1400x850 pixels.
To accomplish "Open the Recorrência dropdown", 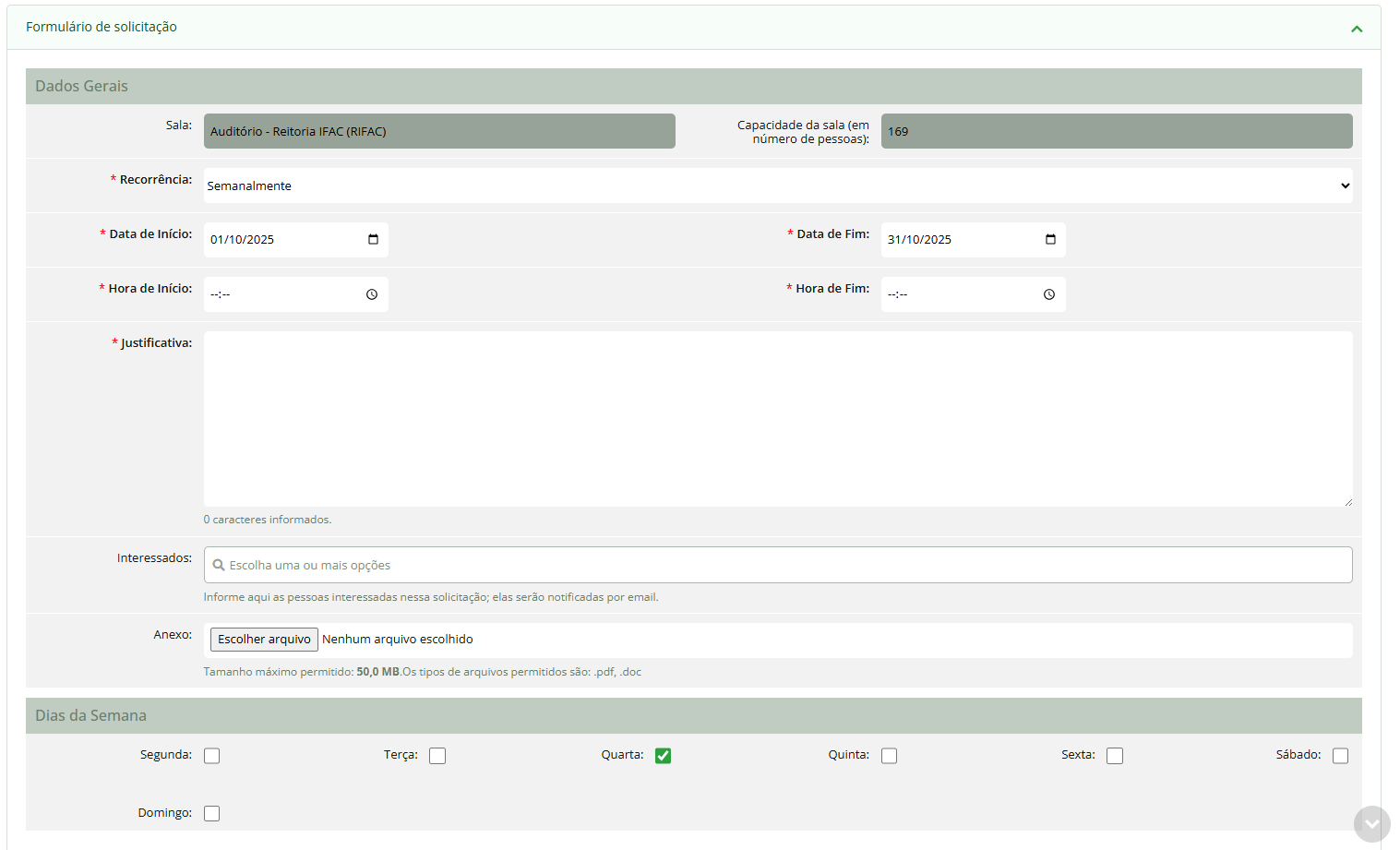I will point(777,186).
